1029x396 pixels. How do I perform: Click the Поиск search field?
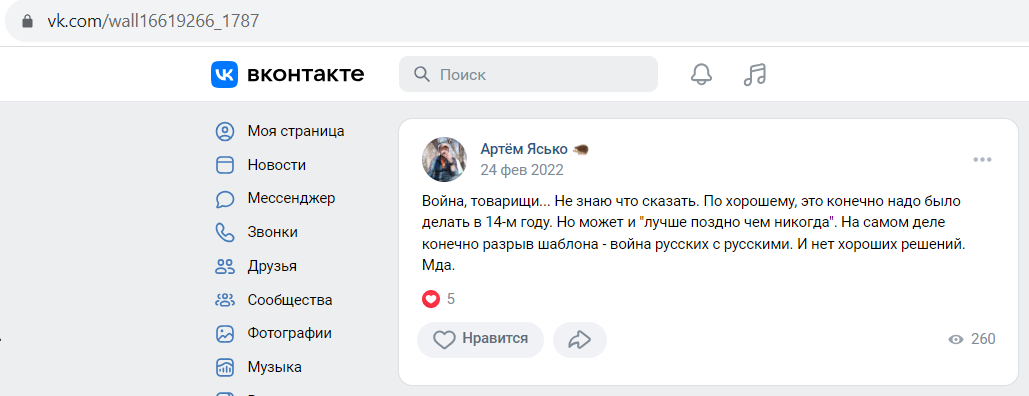[528, 74]
